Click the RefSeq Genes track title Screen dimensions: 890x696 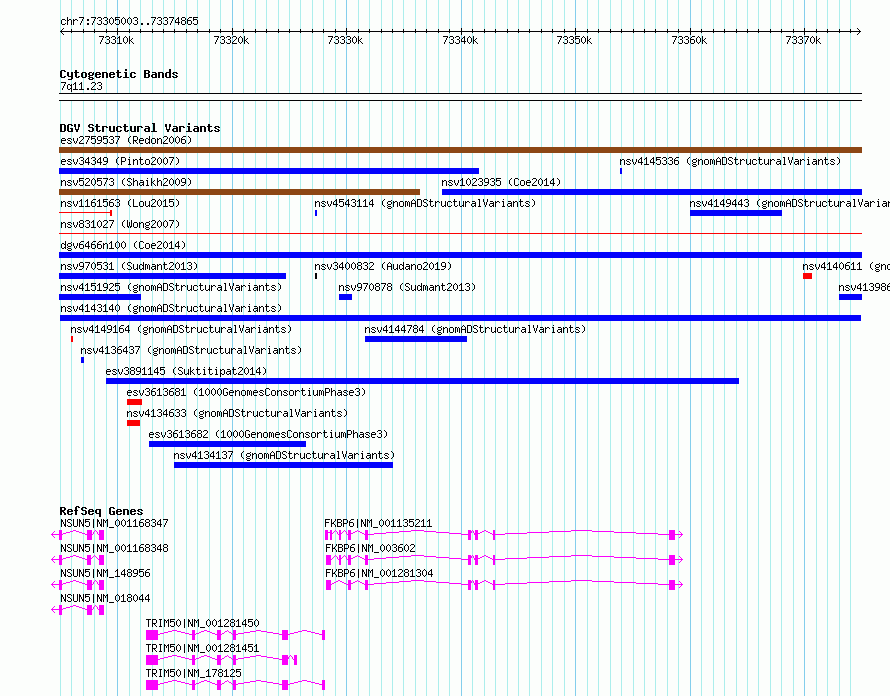[x=101, y=511]
